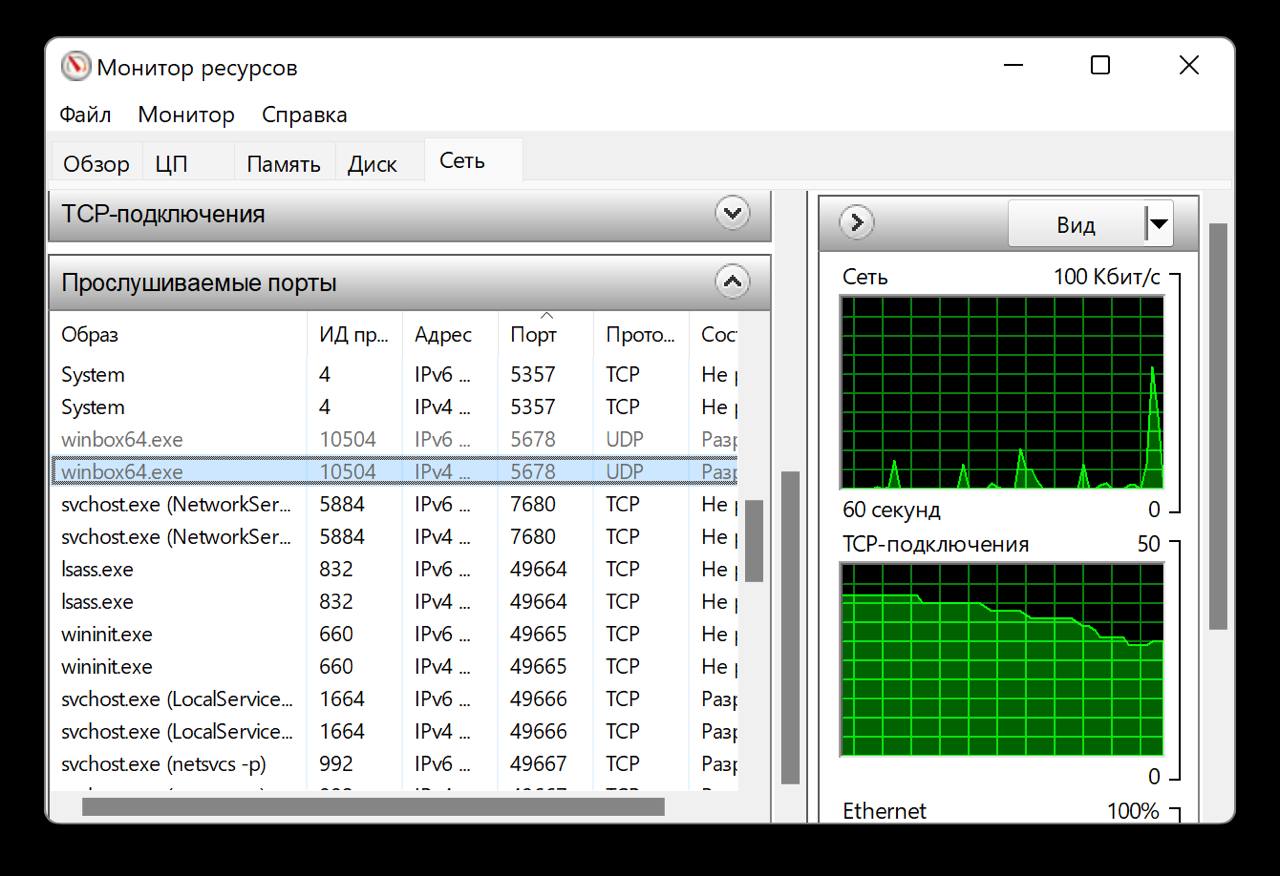Switch to the Обзор tab
Screen dimensions: 1280x876
(x=96, y=164)
